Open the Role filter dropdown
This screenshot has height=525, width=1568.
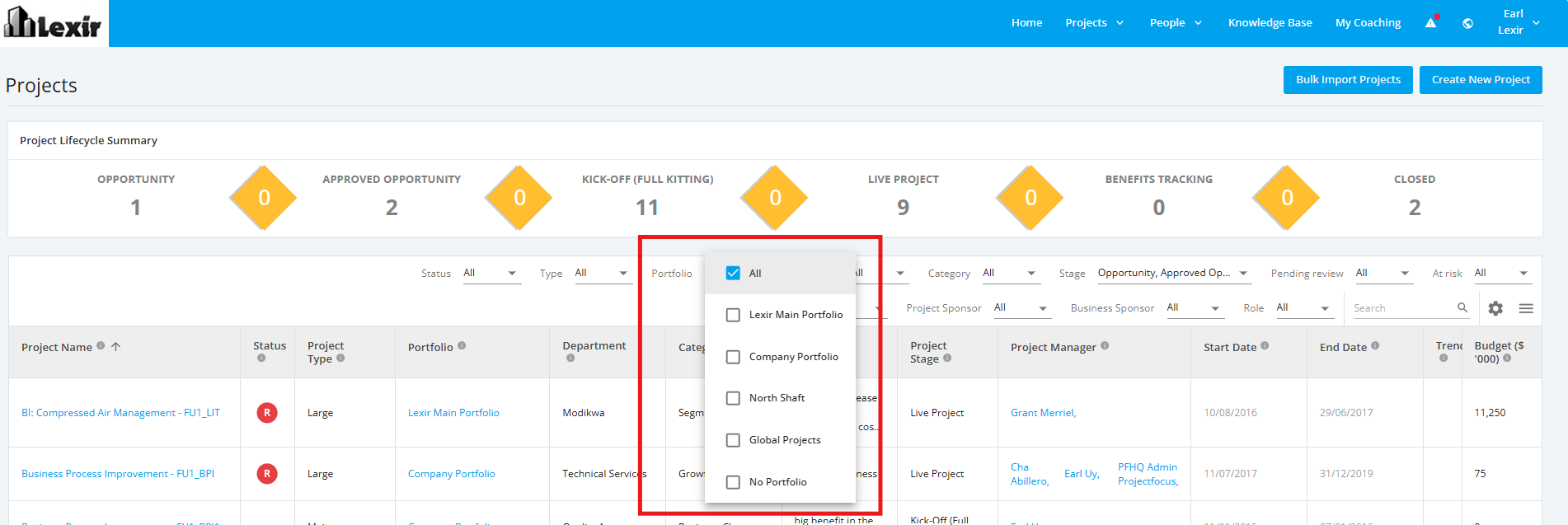click(1304, 307)
